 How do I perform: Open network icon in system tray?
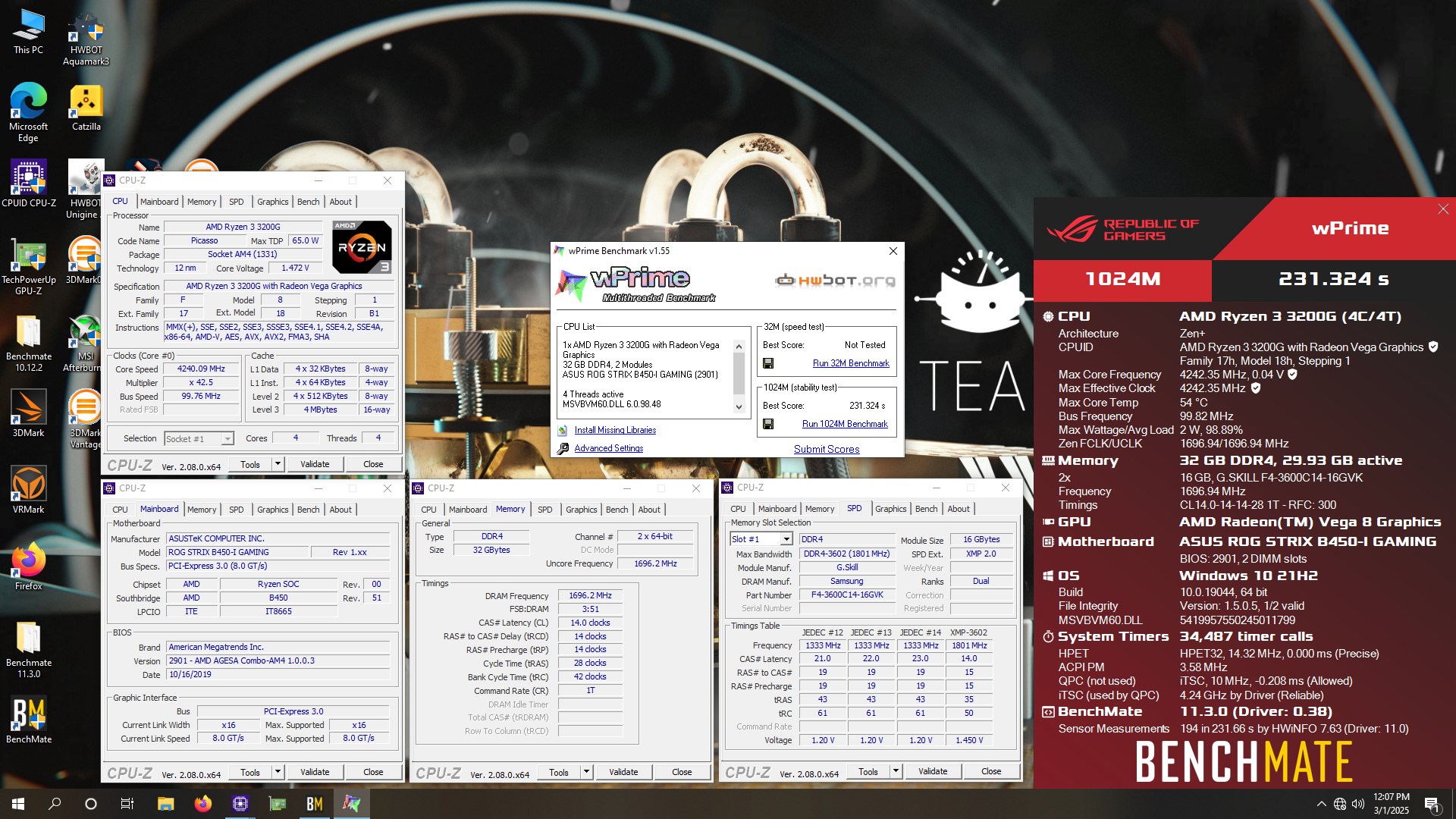[1340, 804]
